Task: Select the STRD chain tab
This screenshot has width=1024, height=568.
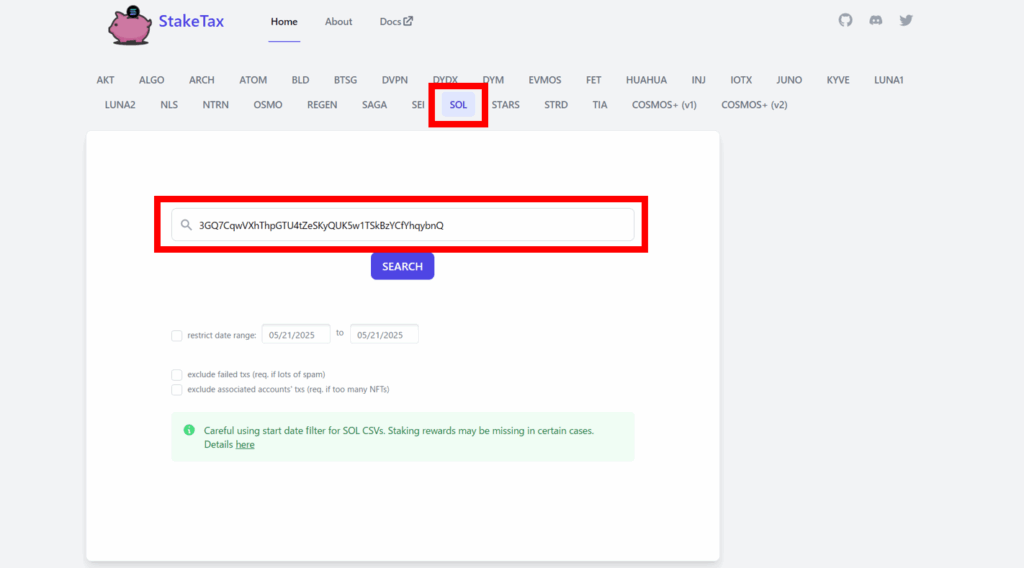Action: 556,104
